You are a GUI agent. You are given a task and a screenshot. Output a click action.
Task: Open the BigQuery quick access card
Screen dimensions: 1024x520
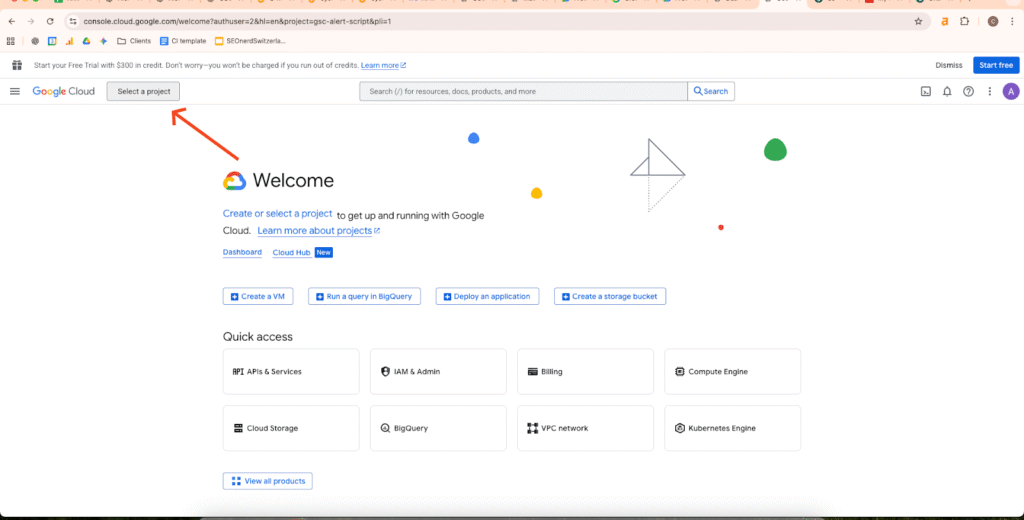(438, 428)
